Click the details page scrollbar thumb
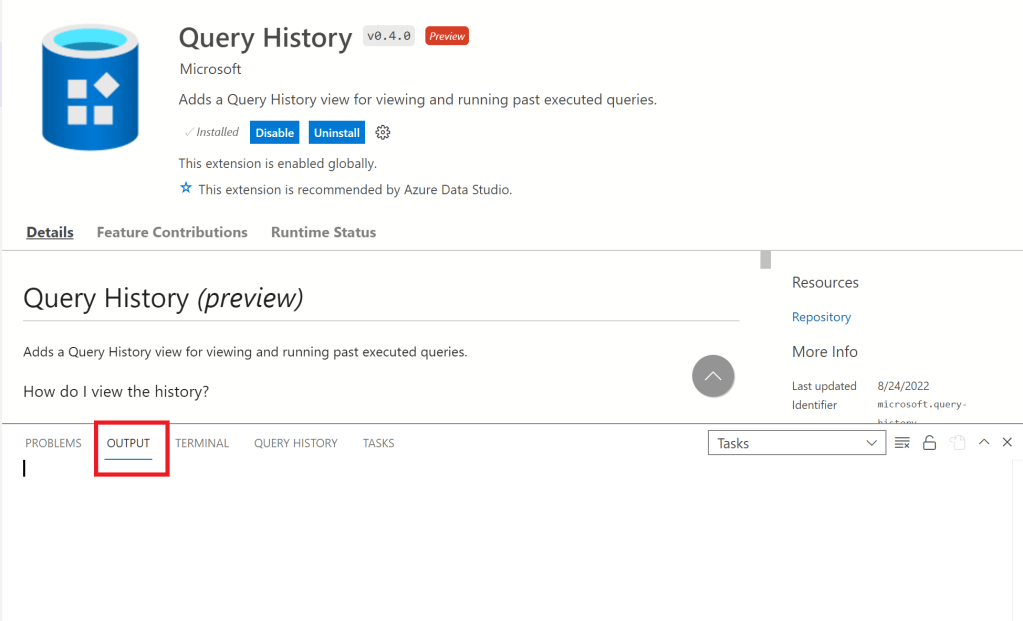The image size is (1023, 621). tap(765, 260)
